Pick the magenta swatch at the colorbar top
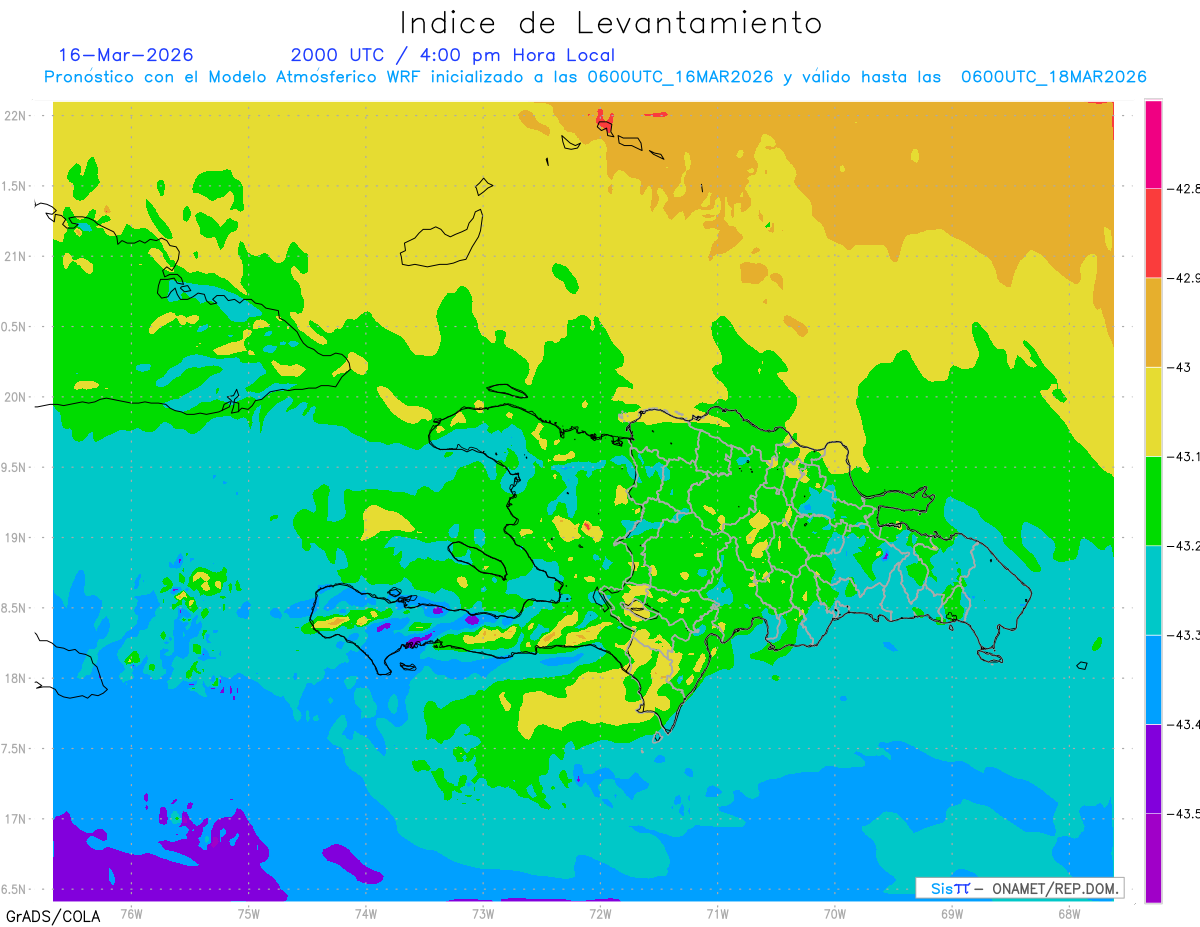 (x=1153, y=144)
